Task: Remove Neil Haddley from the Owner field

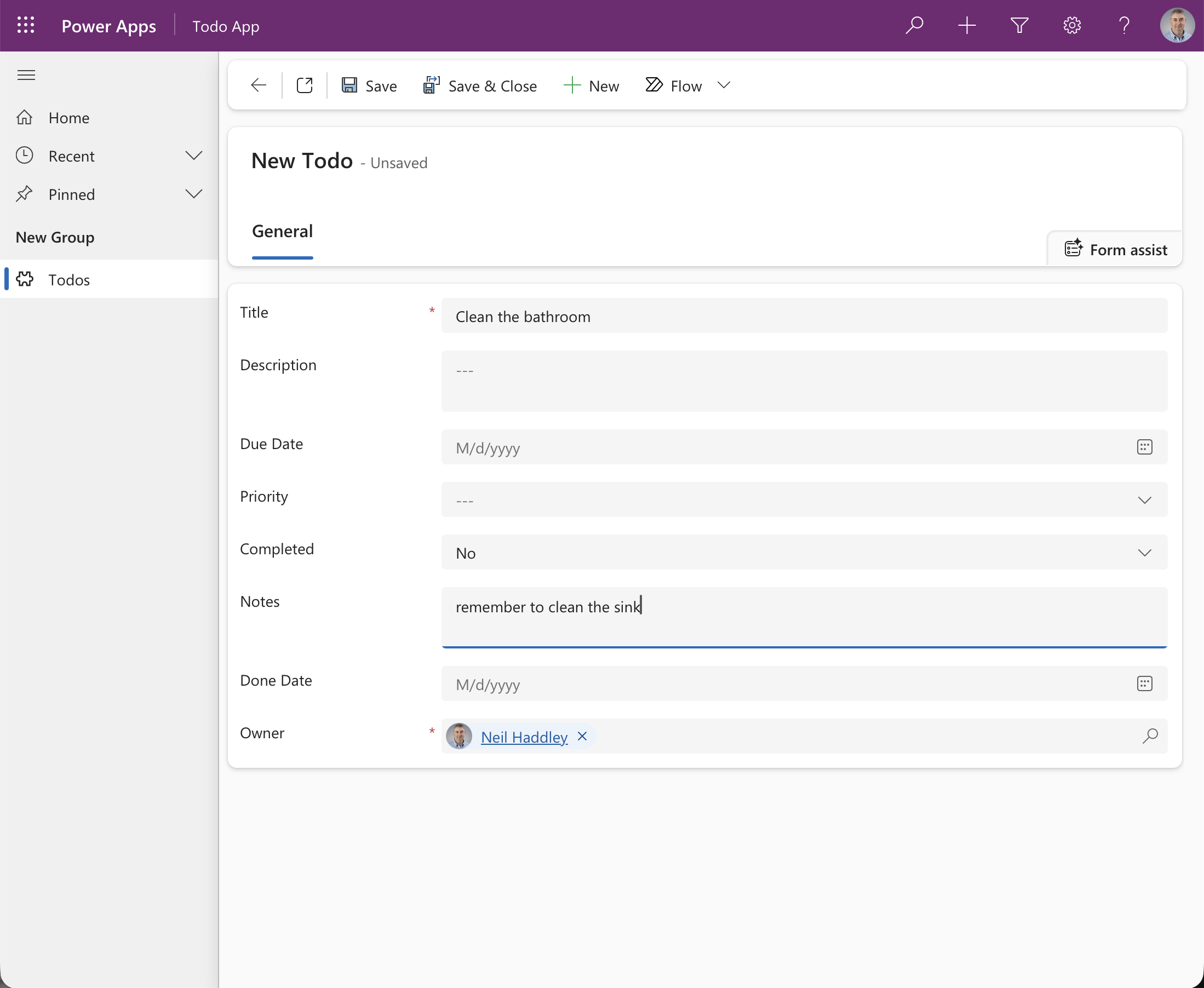Action: click(x=582, y=737)
